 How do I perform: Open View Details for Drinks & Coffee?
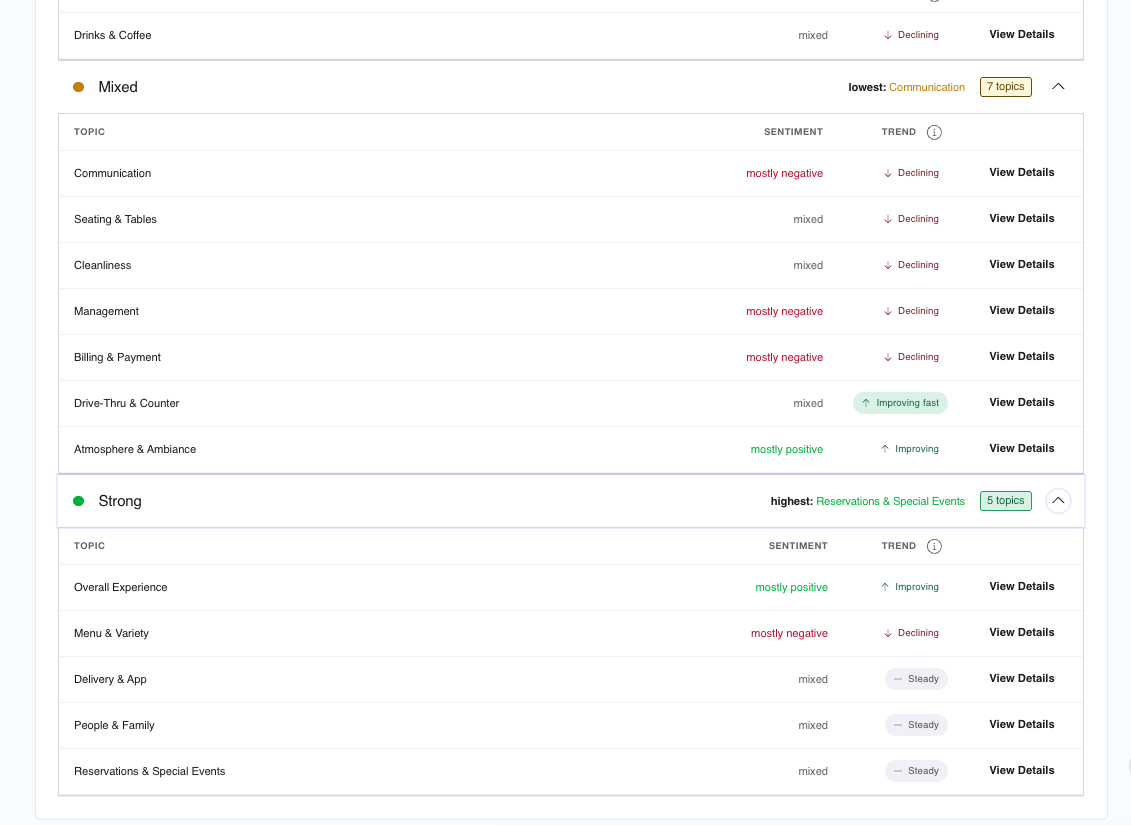[x=1021, y=35]
